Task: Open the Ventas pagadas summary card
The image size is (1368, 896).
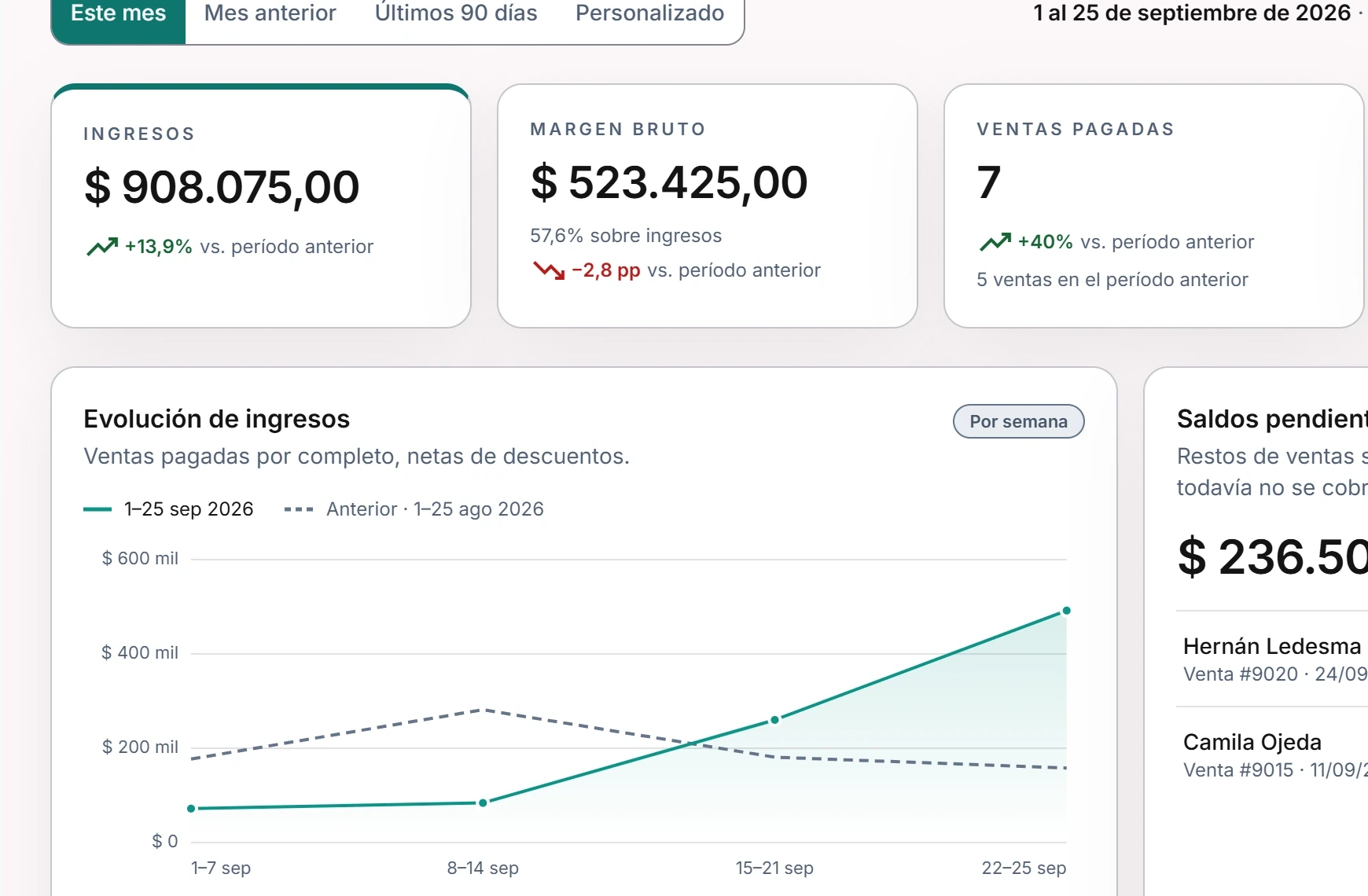Action: 1153,206
